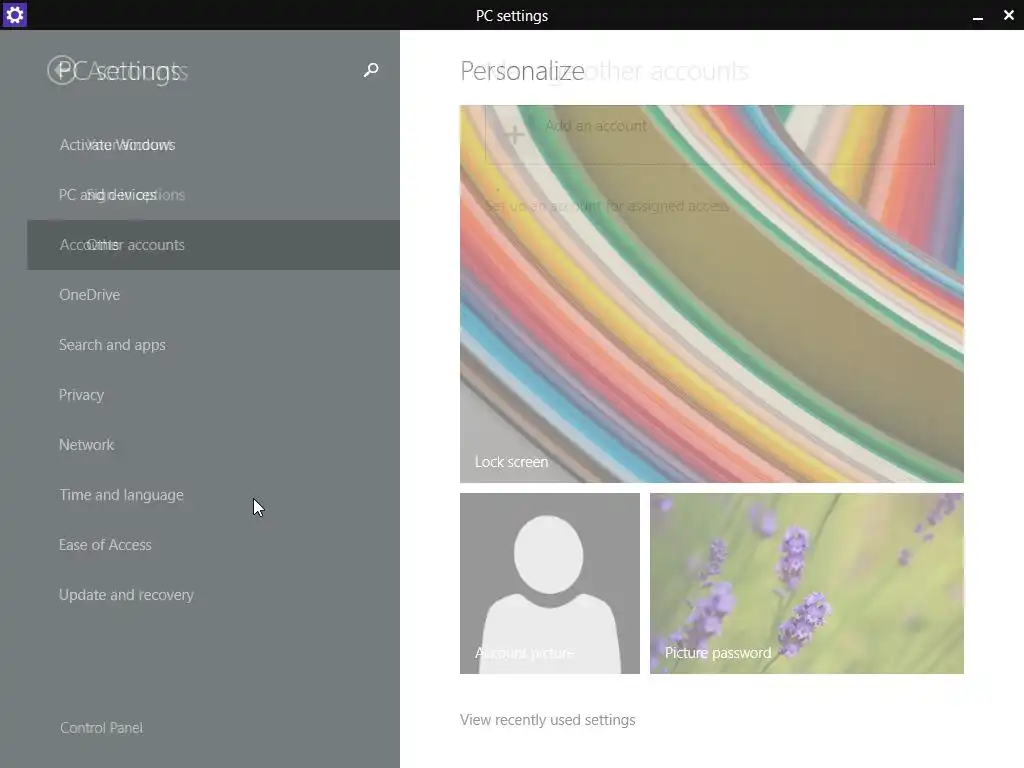Open OneDrive settings
The width and height of the screenshot is (1024, 768).
click(89, 295)
